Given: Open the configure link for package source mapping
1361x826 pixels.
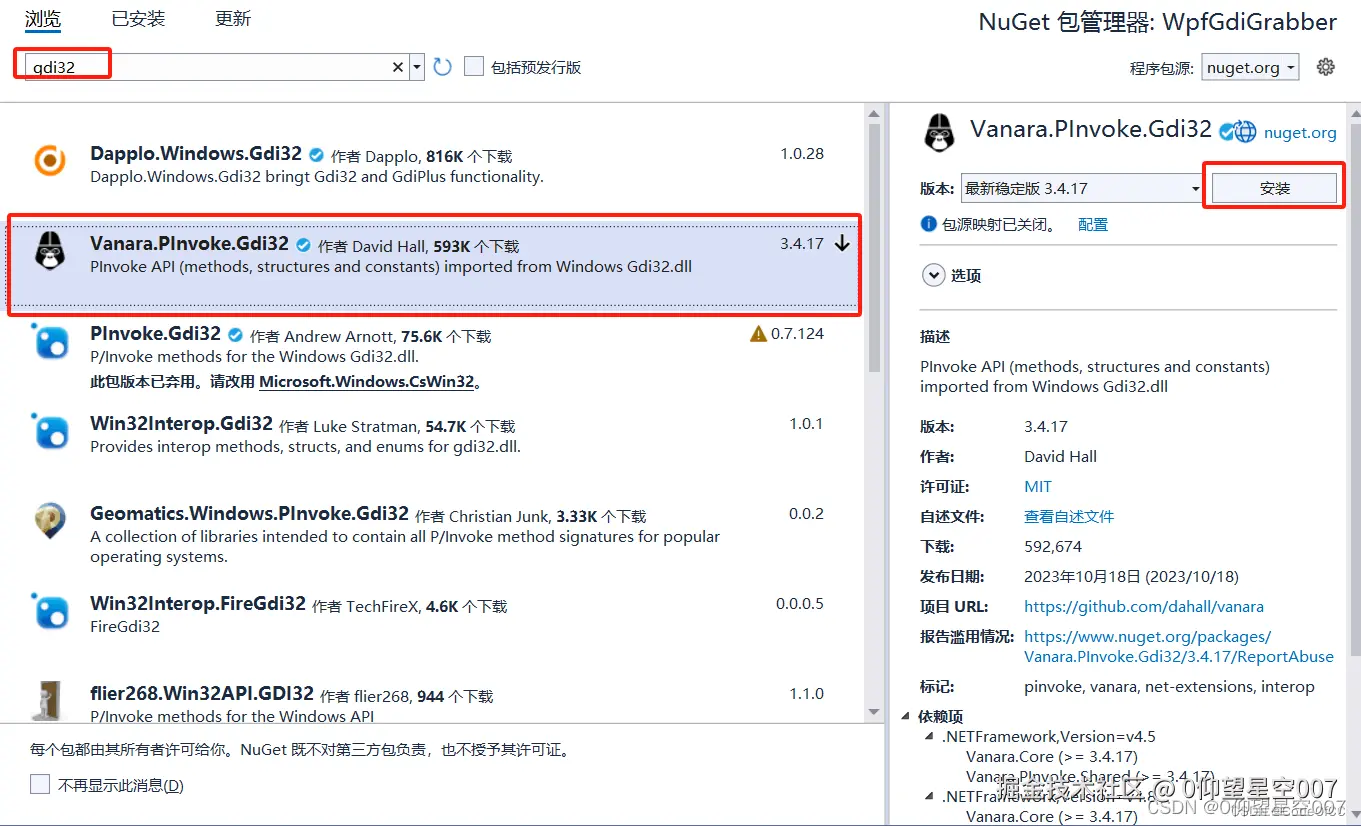Looking at the screenshot, I should point(1093,224).
